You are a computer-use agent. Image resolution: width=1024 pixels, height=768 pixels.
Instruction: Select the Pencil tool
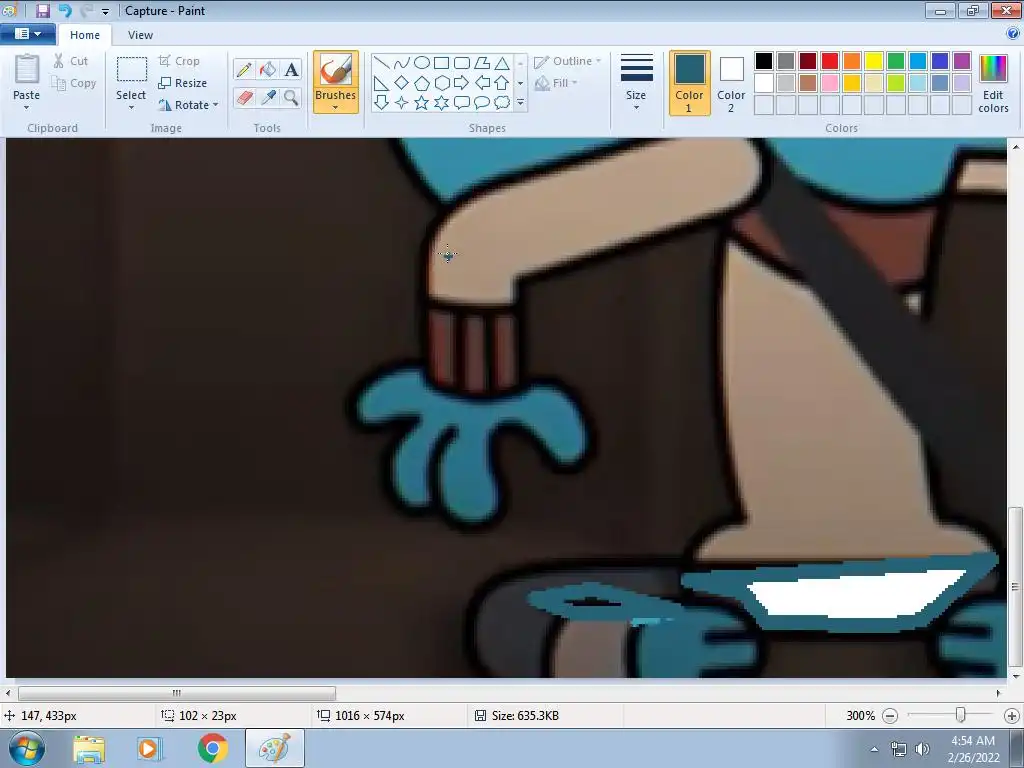pyautogui.click(x=244, y=69)
